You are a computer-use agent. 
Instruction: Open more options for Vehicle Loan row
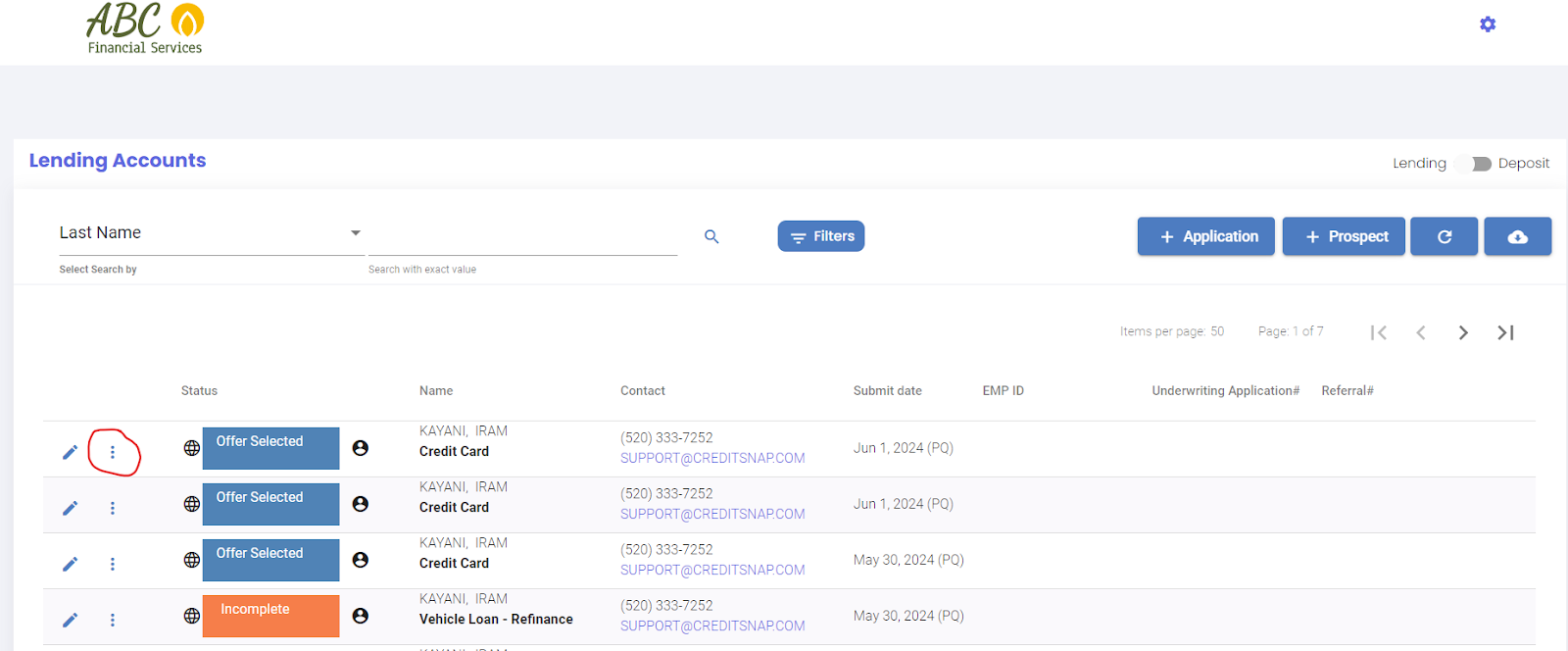coord(113,620)
